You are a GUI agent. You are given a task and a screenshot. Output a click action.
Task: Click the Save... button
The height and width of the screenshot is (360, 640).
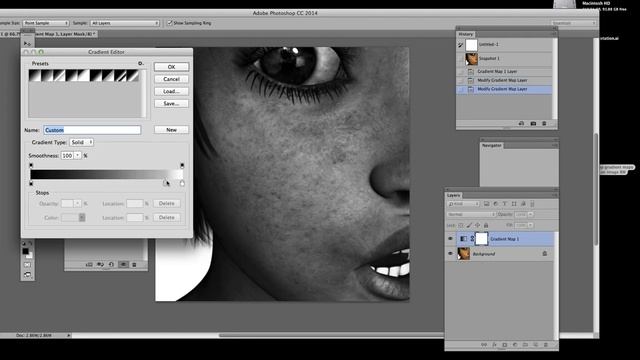tap(171, 104)
